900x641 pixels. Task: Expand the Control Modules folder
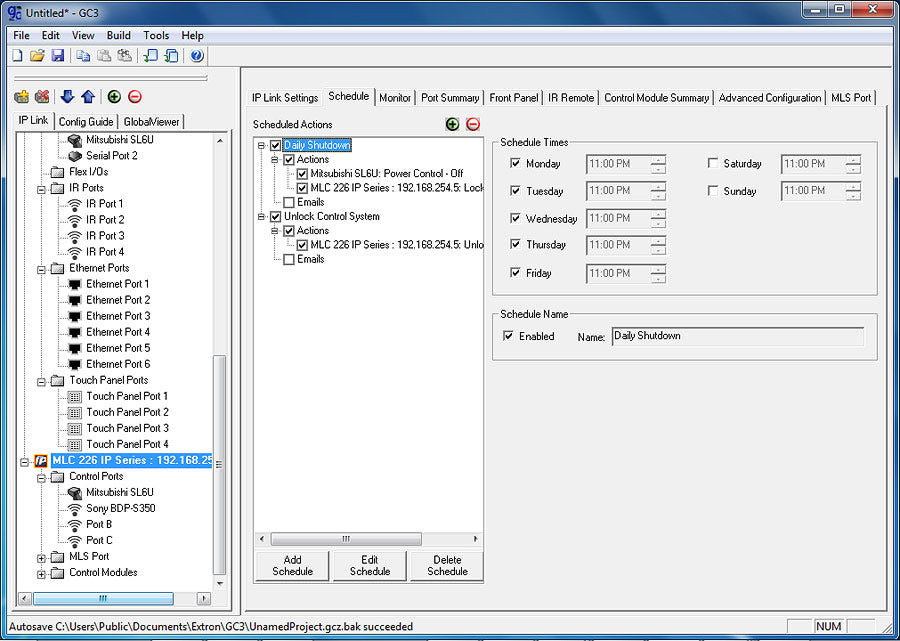(x=41, y=573)
